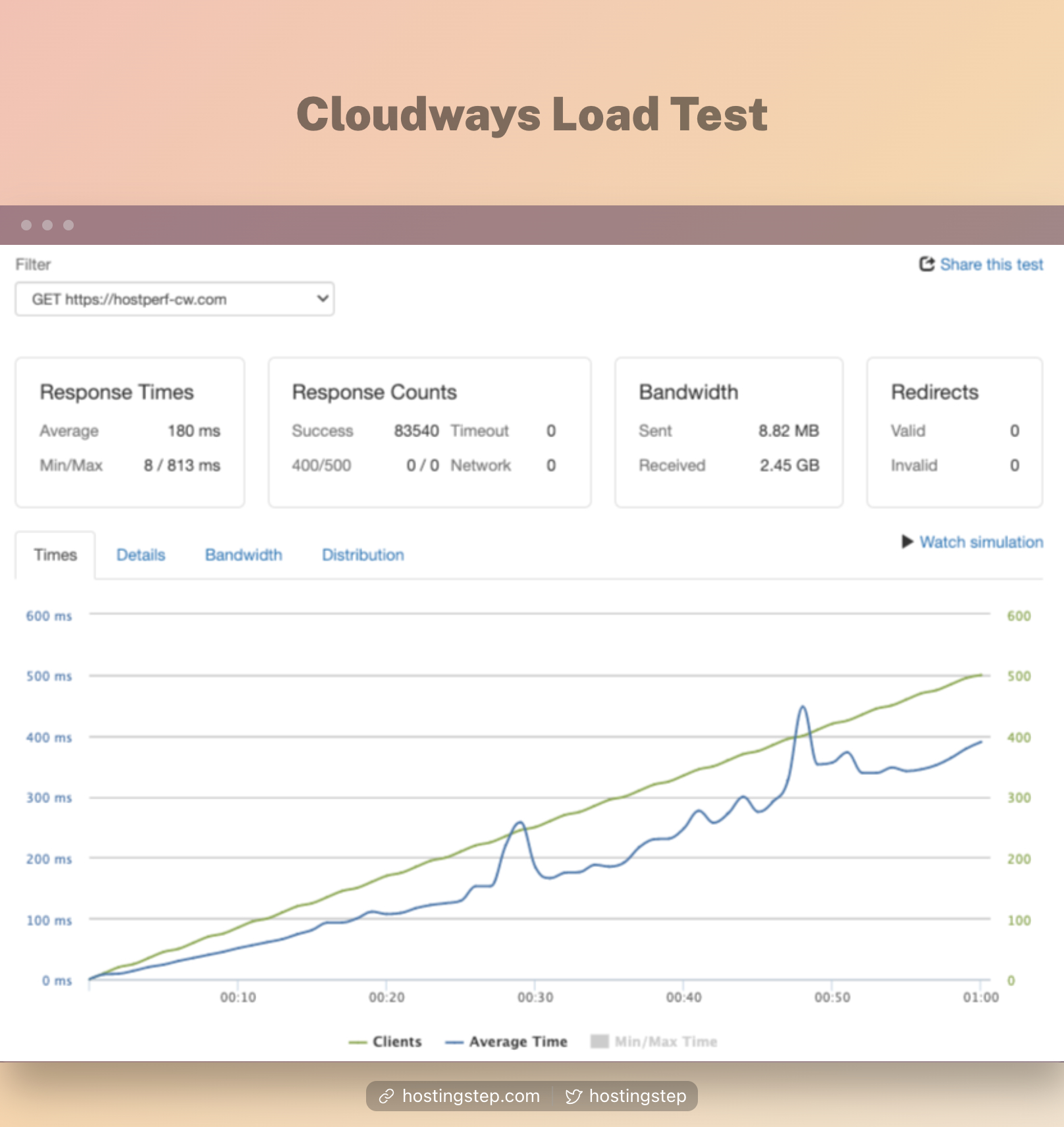Click the hostingstep Twitter handle

(x=637, y=1096)
